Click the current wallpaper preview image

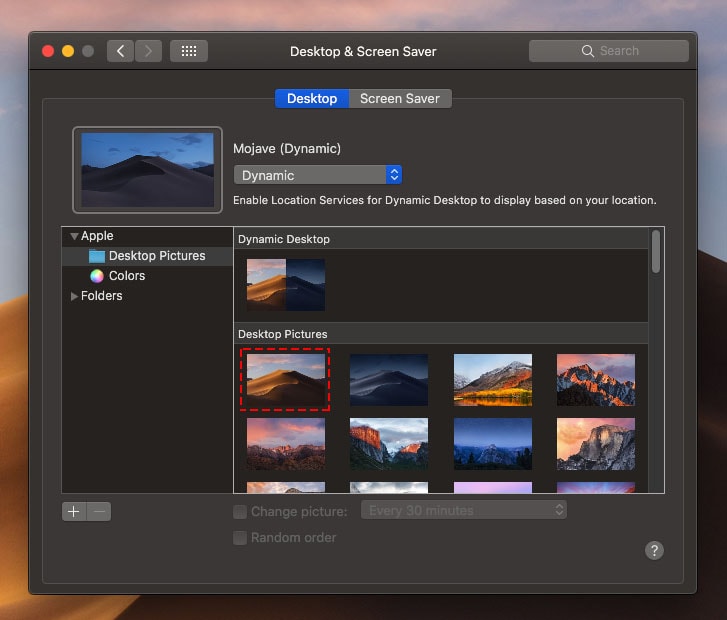(x=147, y=170)
